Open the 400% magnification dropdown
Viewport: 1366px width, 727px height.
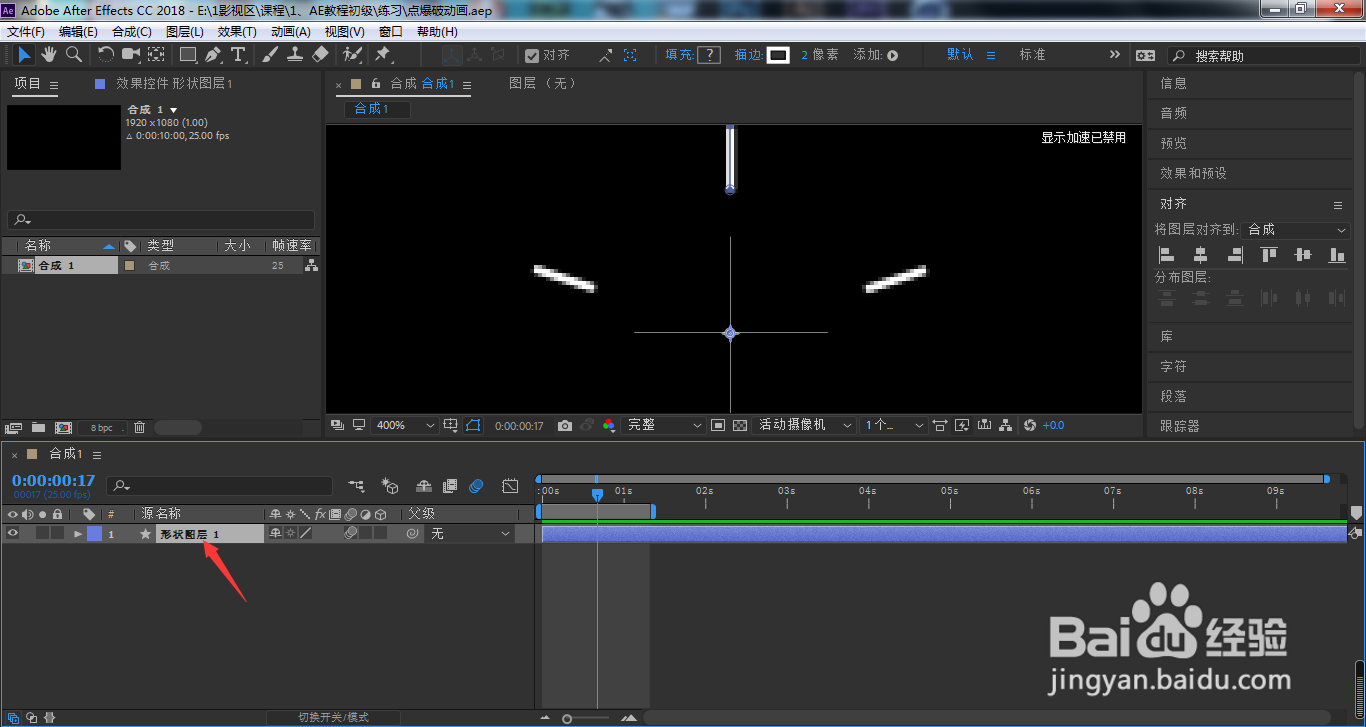click(404, 425)
